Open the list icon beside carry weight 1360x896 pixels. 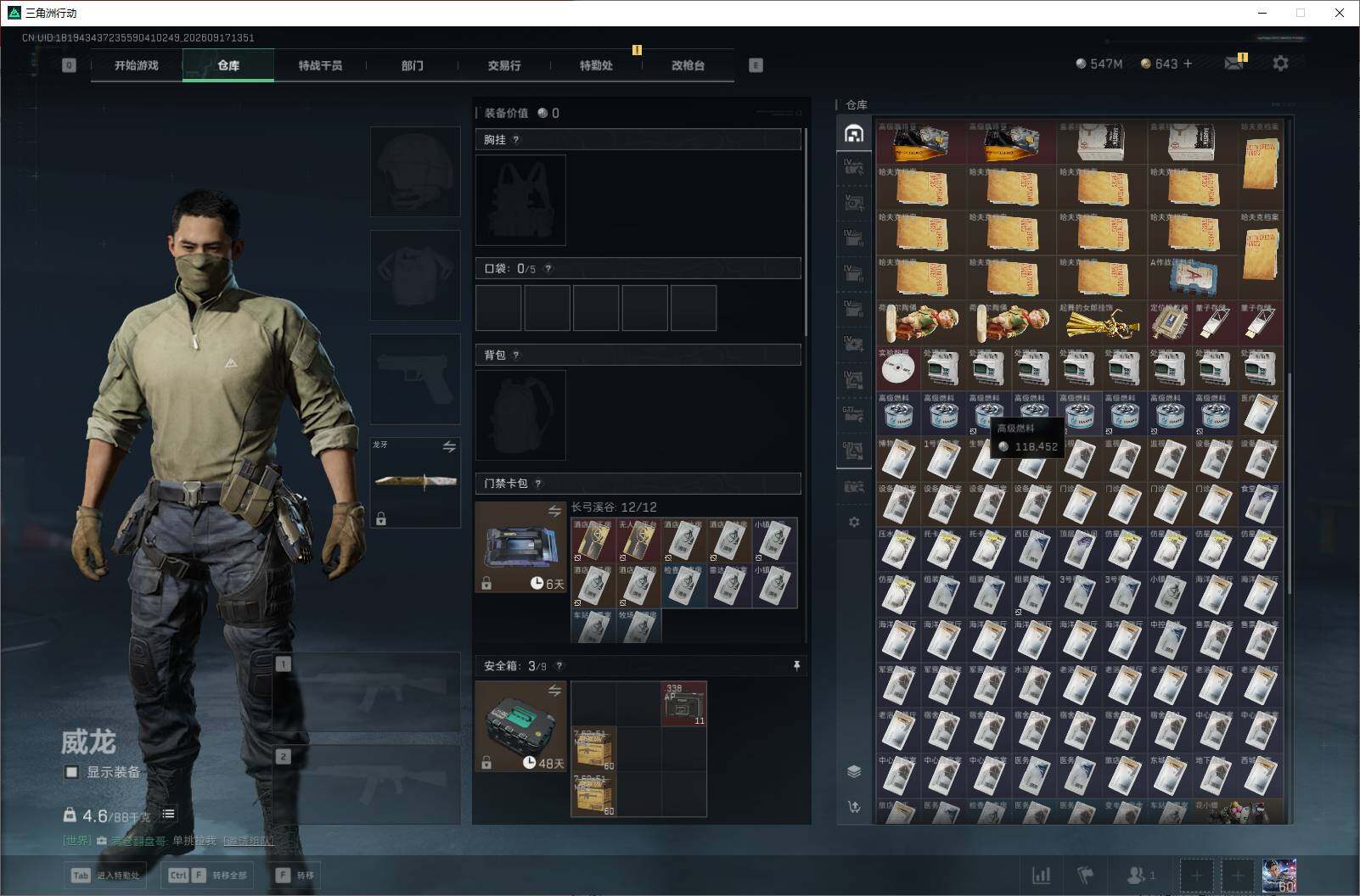169,815
